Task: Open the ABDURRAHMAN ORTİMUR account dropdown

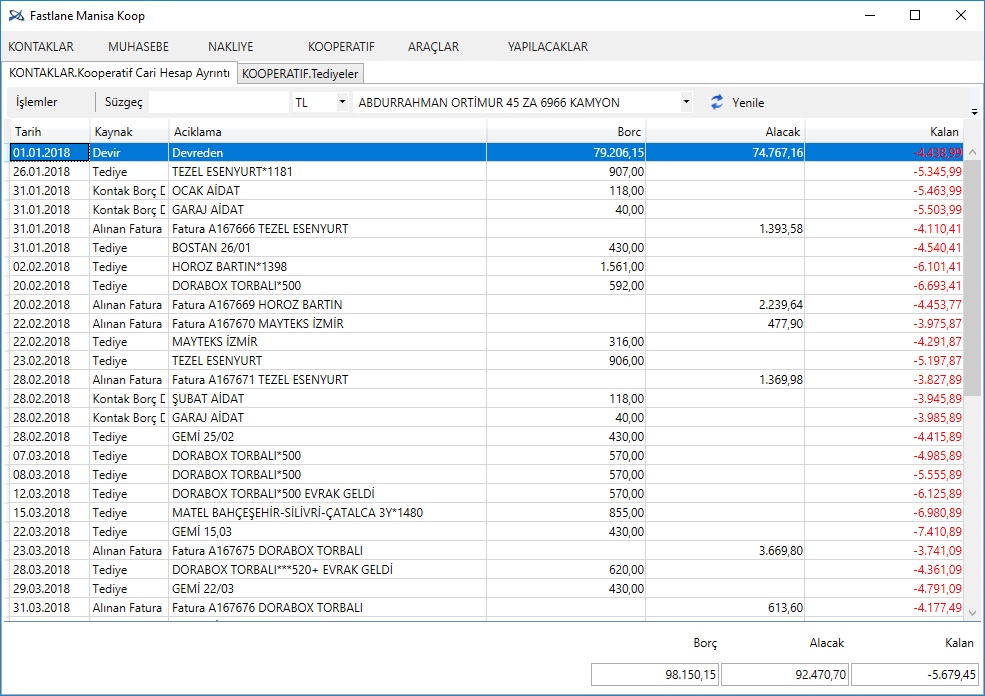Action: click(x=686, y=102)
